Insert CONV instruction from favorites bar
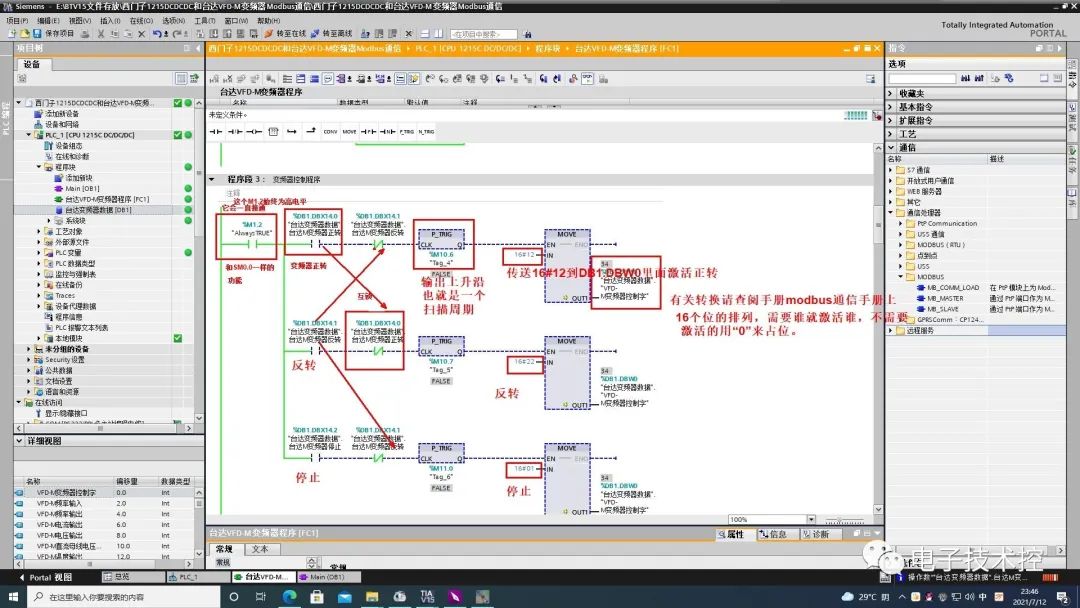The width and height of the screenshot is (1080, 608). (x=331, y=132)
